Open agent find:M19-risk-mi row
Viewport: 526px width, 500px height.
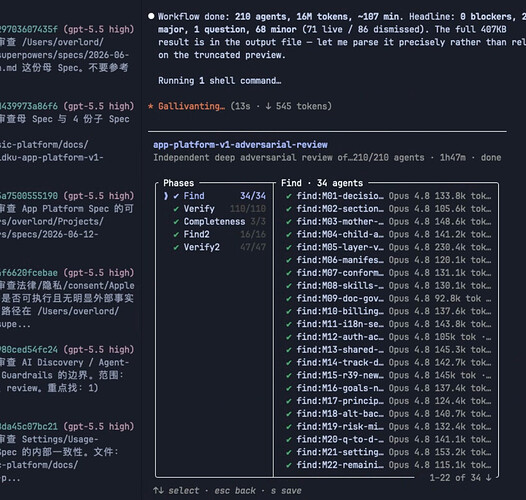[388, 427]
